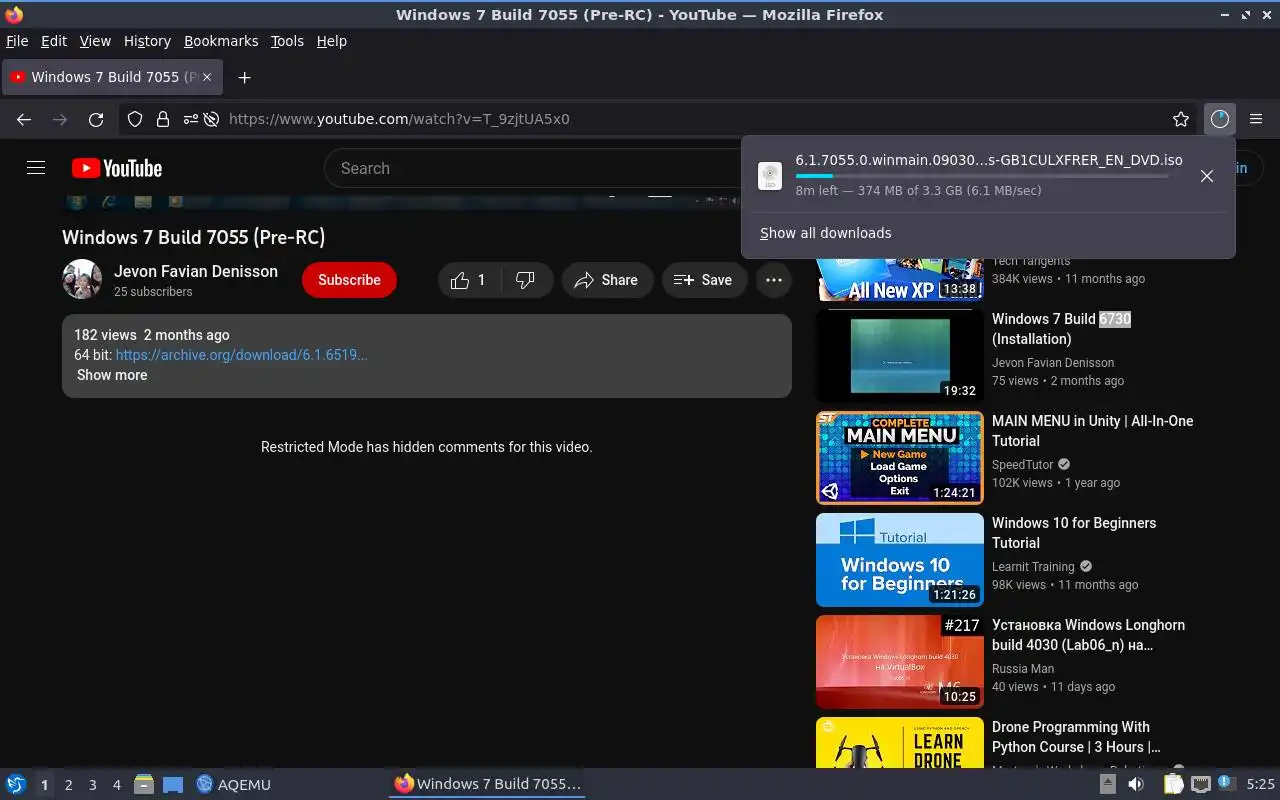The height and width of the screenshot is (800, 1280).
Task: Open the Bookmarks menu
Action: point(221,41)
